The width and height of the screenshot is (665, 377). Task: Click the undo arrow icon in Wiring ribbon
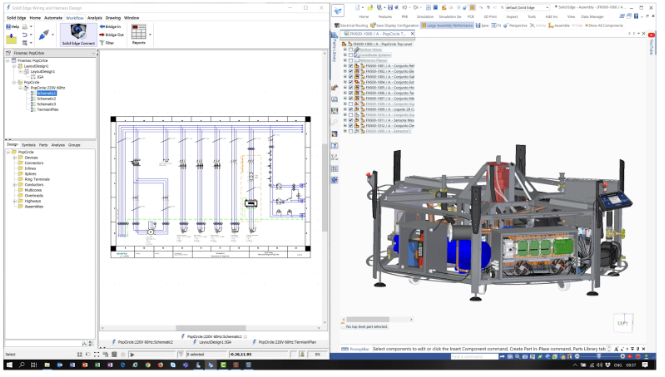(x=25, y=35)
